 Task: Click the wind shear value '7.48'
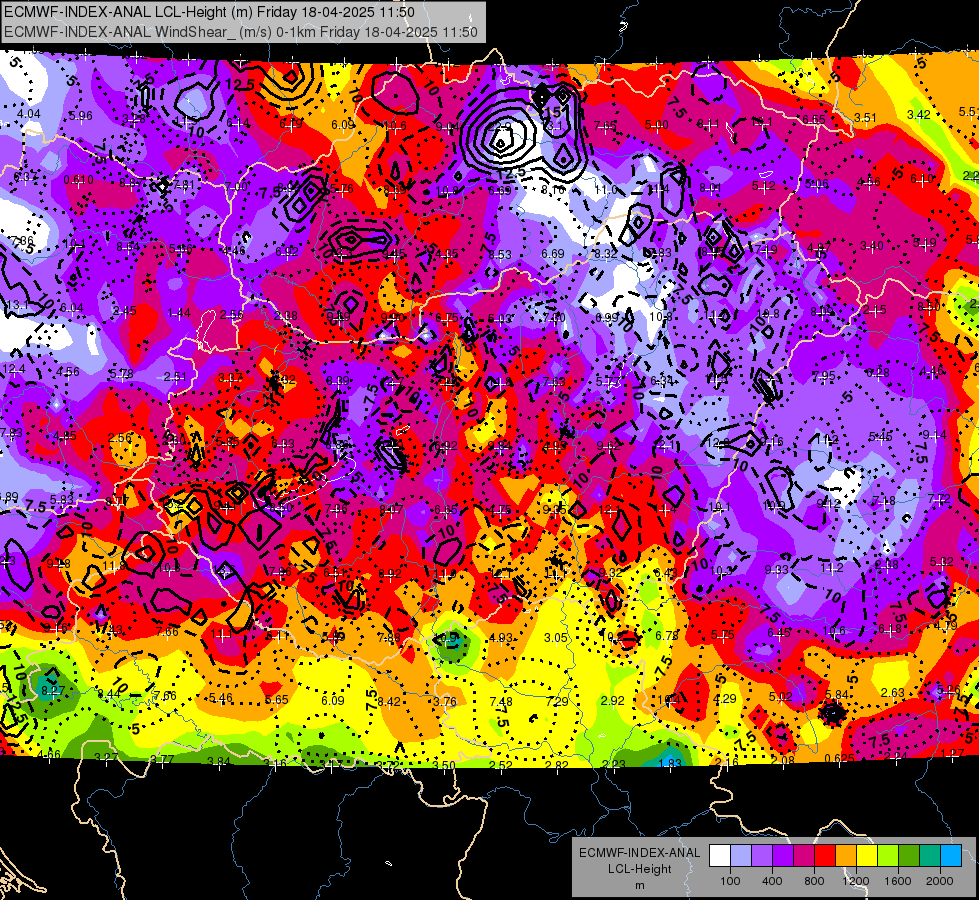pyautogui.click(x=501, y=702)
